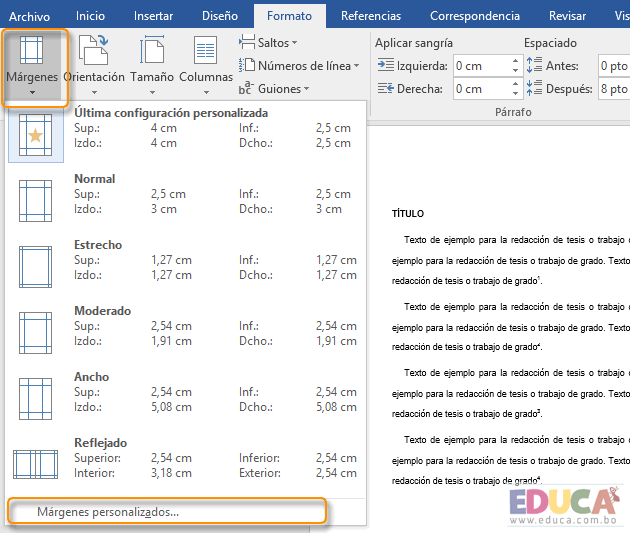The height and width of the screenshot is (533, 630).
Task: Open Márgenes personalizados… option
Action: (167, 512)
